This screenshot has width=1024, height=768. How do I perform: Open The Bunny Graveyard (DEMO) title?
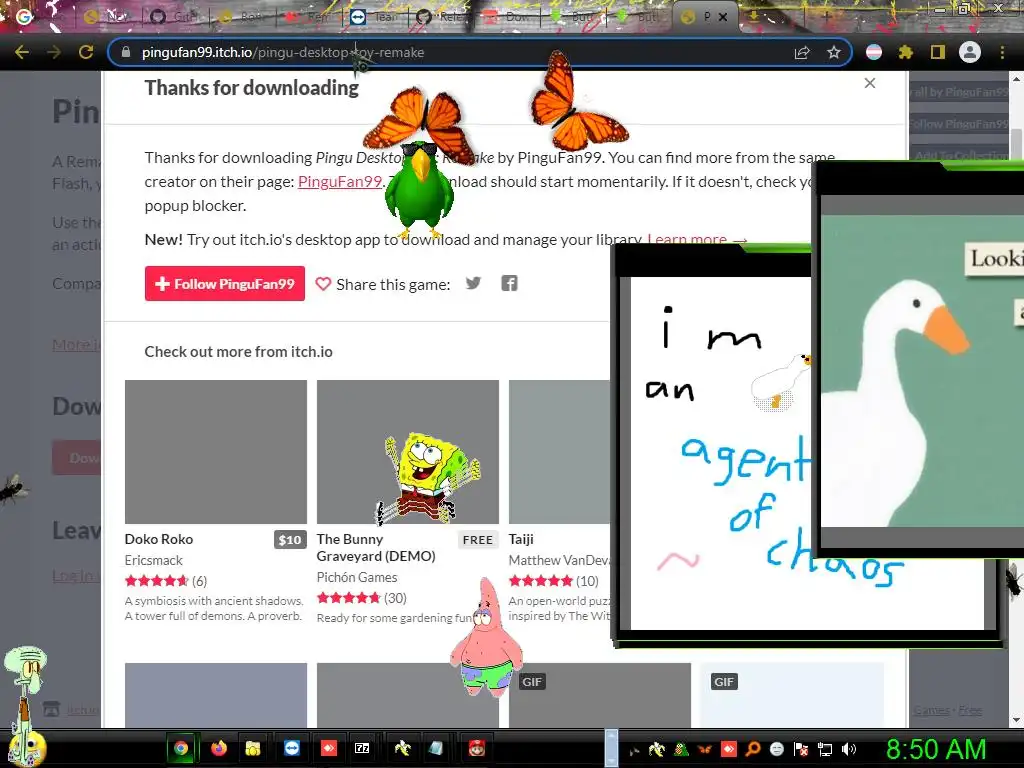pos(376,547)
